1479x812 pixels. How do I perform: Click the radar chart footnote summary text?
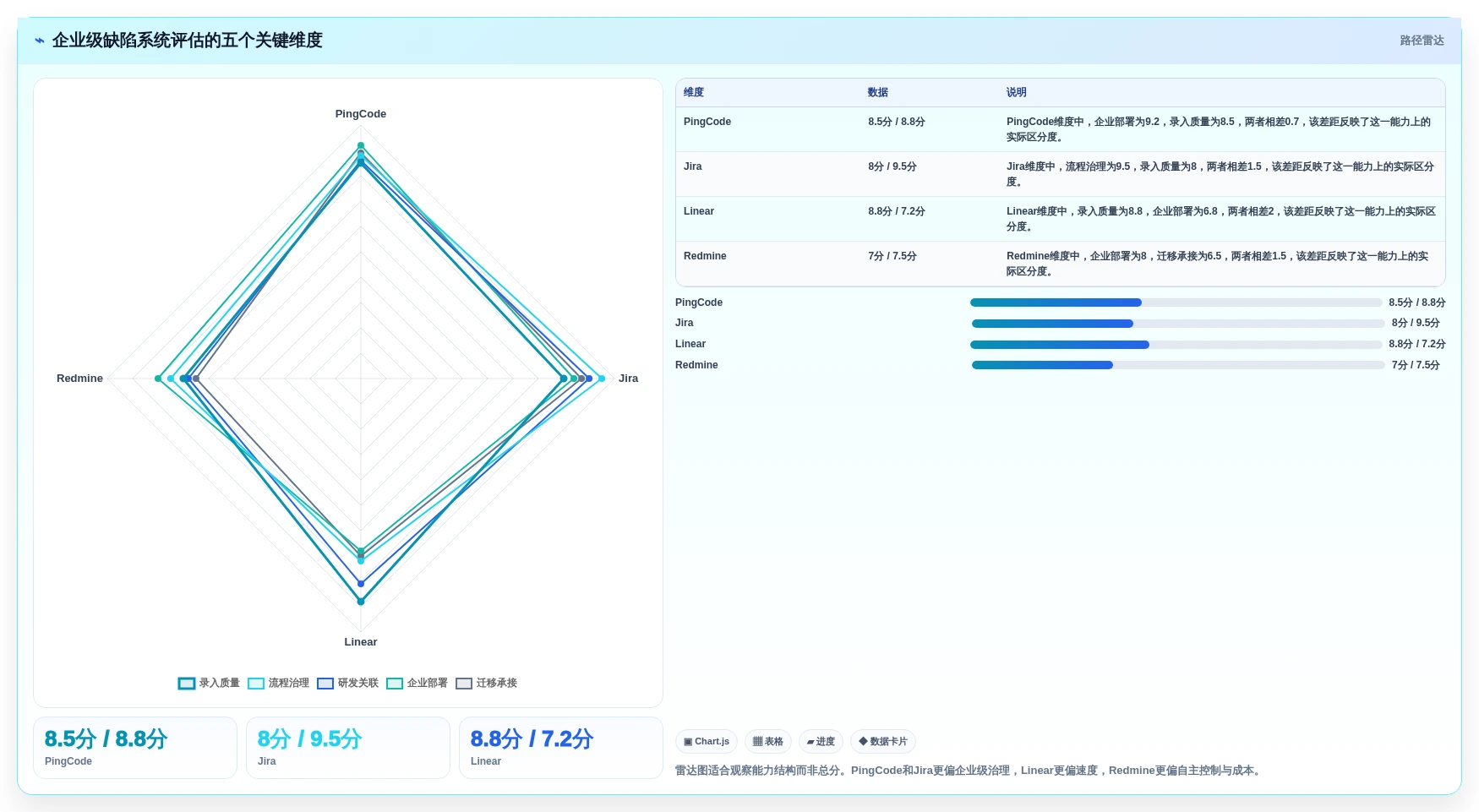[969, 771]
